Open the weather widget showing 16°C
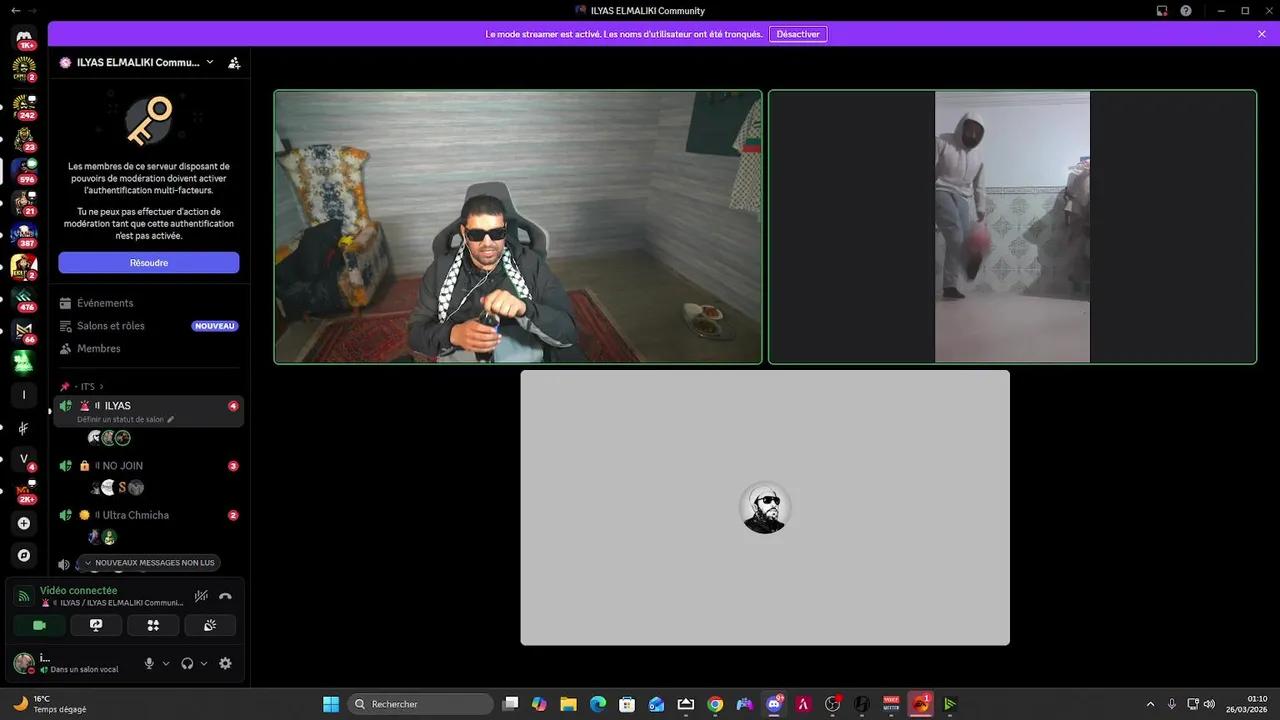Viewport: 1280px width, 720px height. [50, 704]
